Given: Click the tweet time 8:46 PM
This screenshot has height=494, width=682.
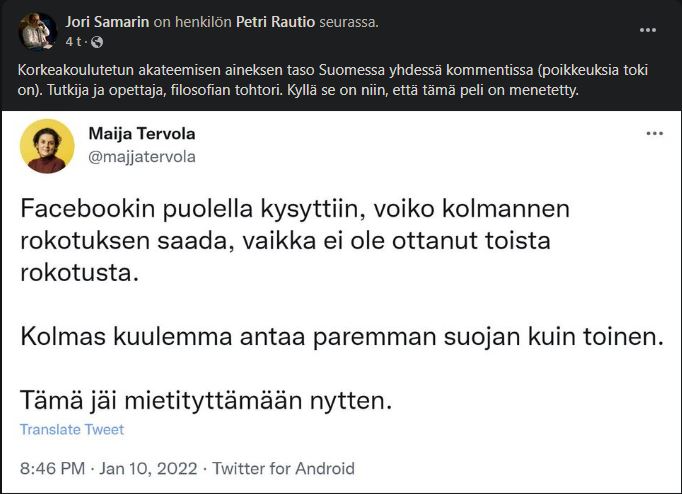Looking at the screenshot, I should [51, 468].
